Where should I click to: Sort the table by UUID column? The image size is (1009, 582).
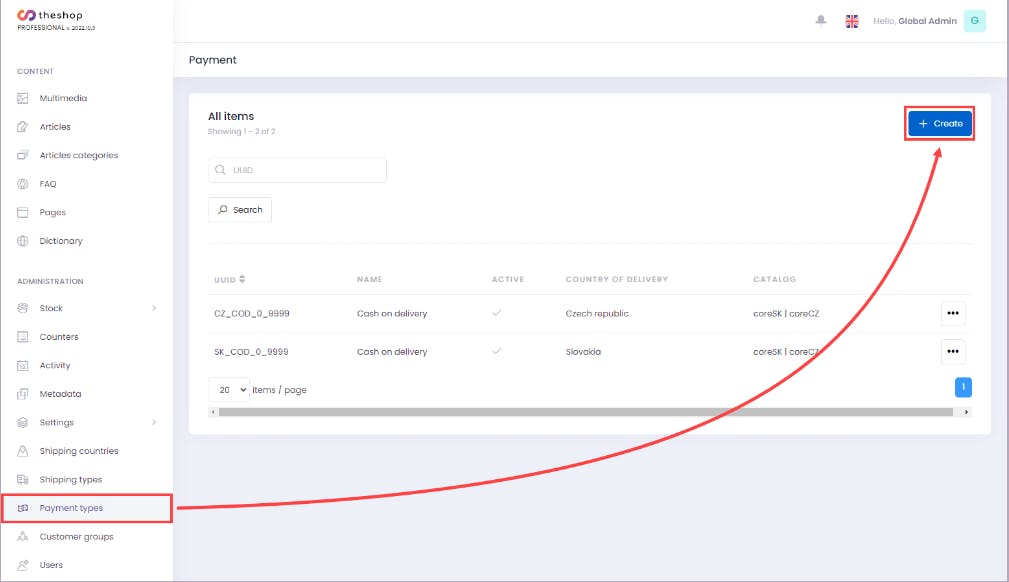tap(242, 279)
